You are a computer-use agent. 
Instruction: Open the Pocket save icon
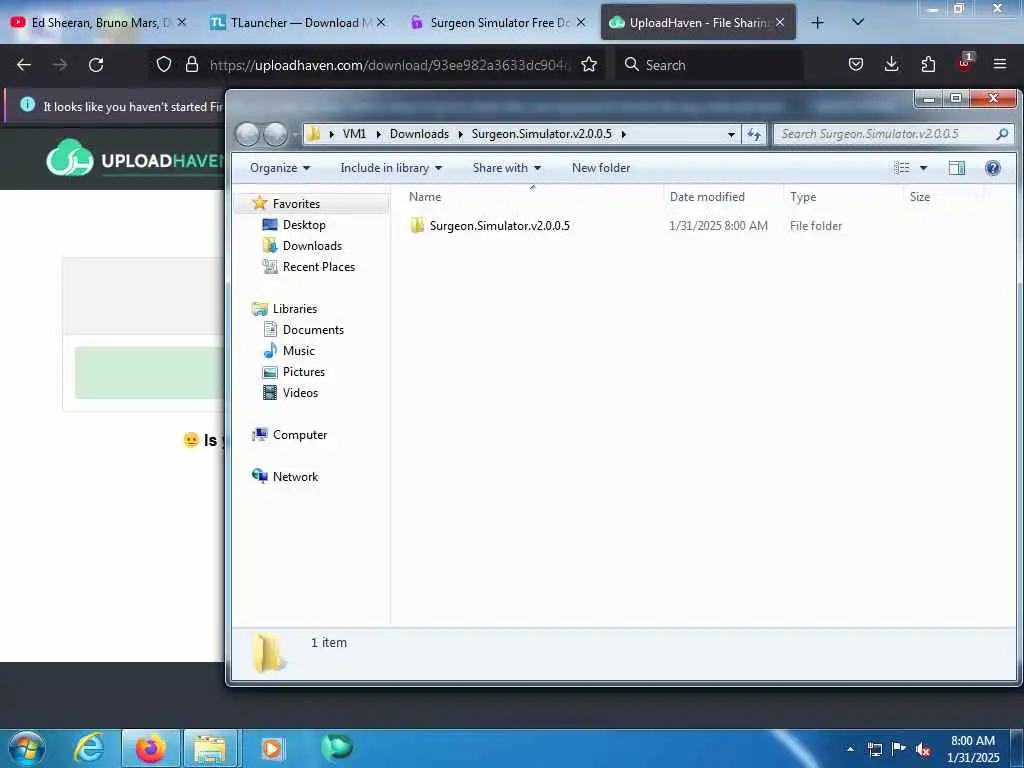click(856, 64)
